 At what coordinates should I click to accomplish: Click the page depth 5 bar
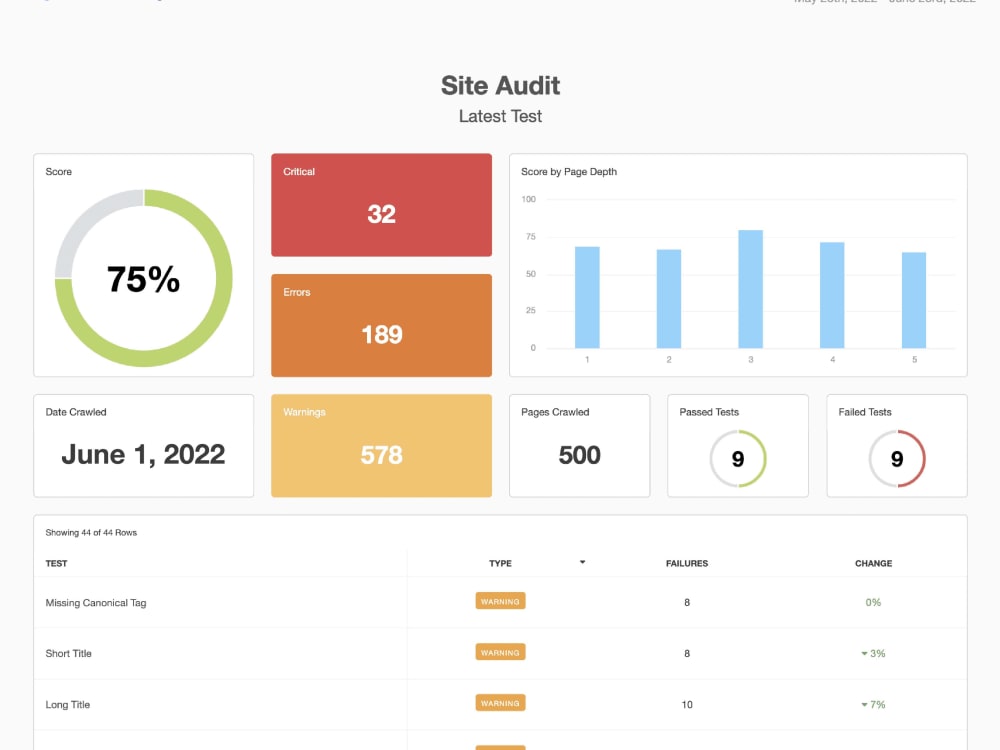click(914, 300)
